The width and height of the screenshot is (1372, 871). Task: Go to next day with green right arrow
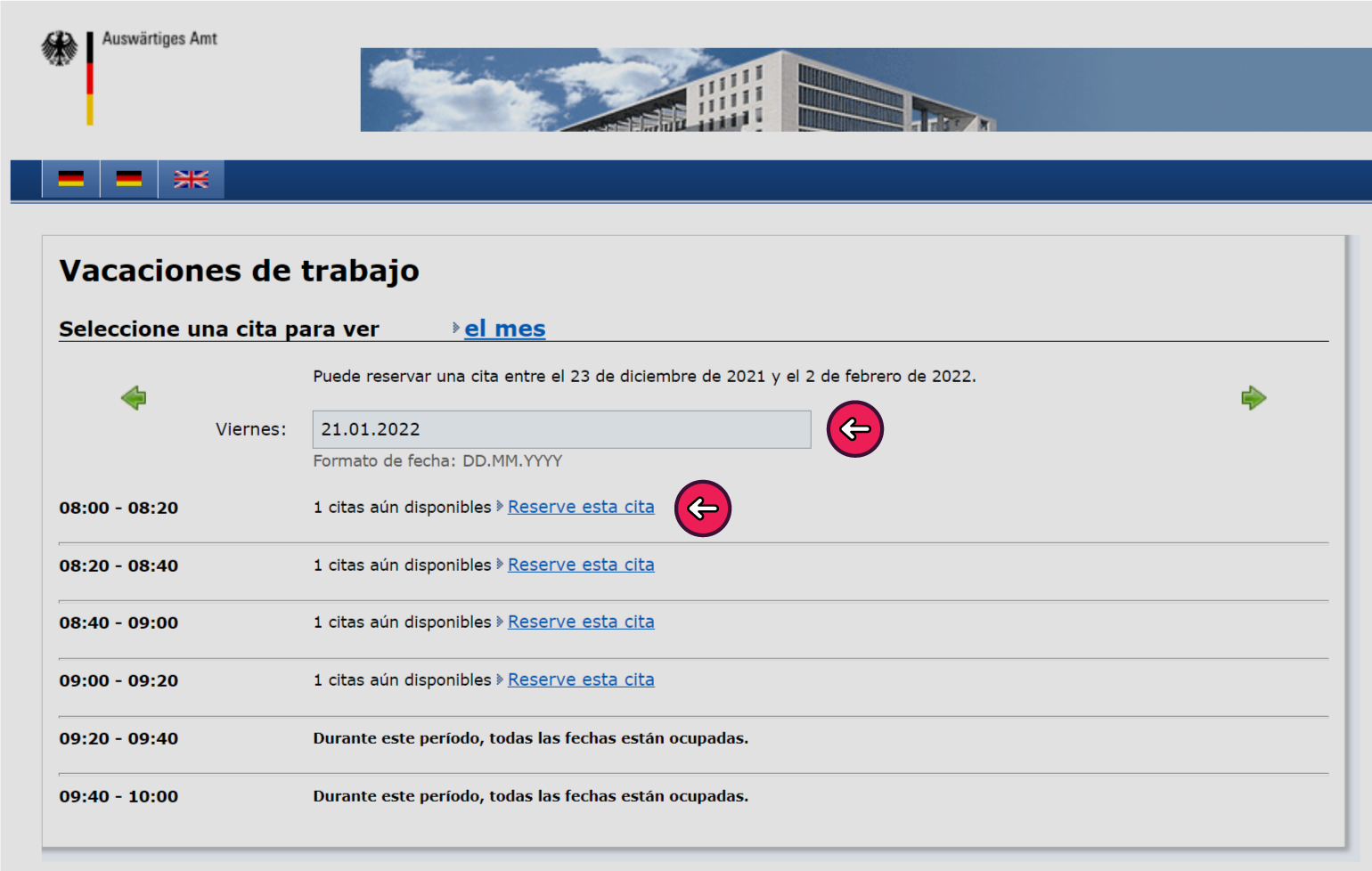tap(1253, 397)
